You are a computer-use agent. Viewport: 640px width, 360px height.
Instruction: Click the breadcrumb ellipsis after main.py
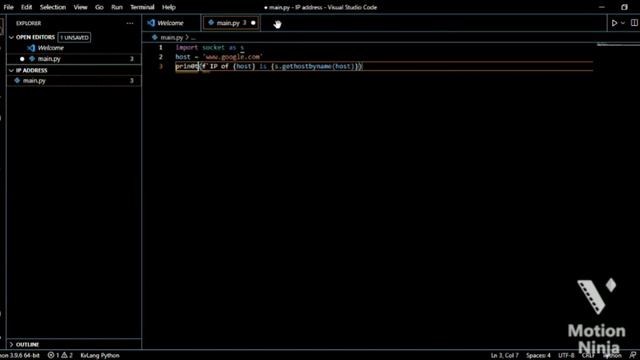[x=193, y=38]
